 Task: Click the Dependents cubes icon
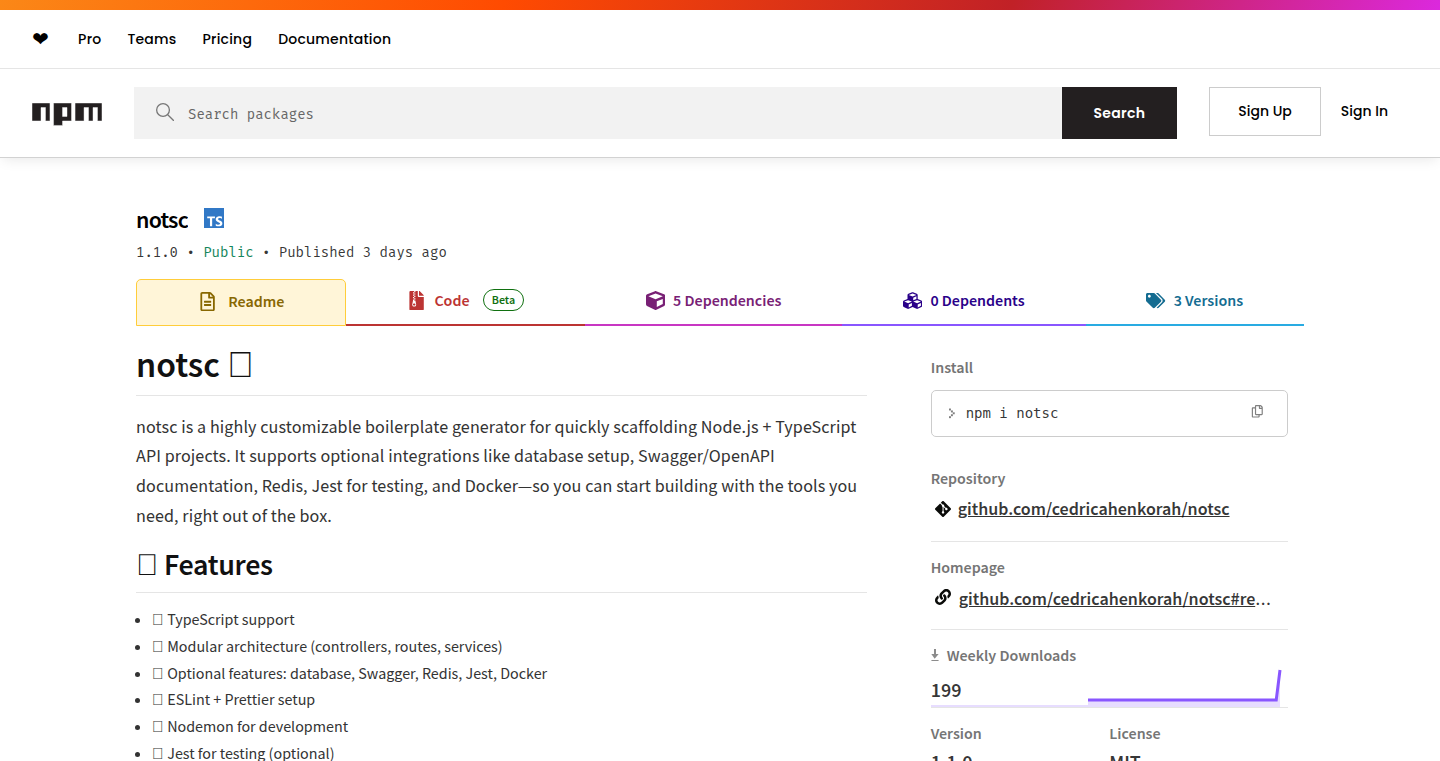pyautogui.click(x=912, y=300)
